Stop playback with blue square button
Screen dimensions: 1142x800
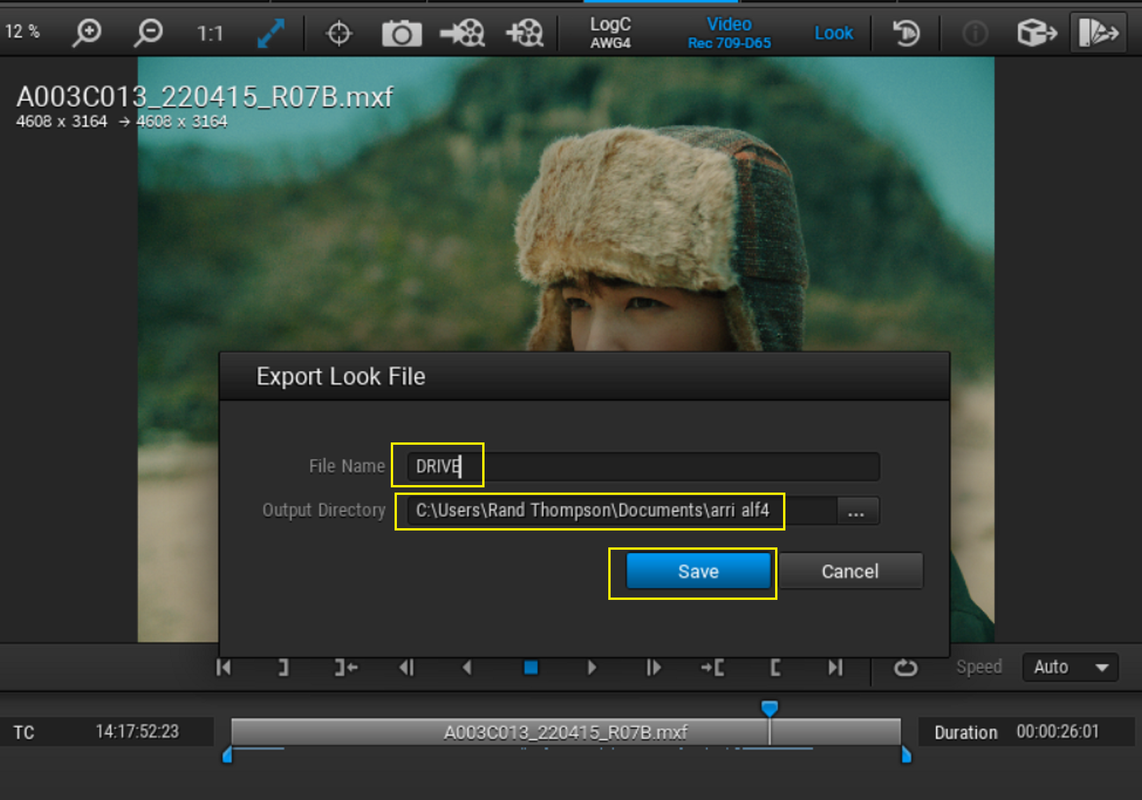(x=531, y=667)
